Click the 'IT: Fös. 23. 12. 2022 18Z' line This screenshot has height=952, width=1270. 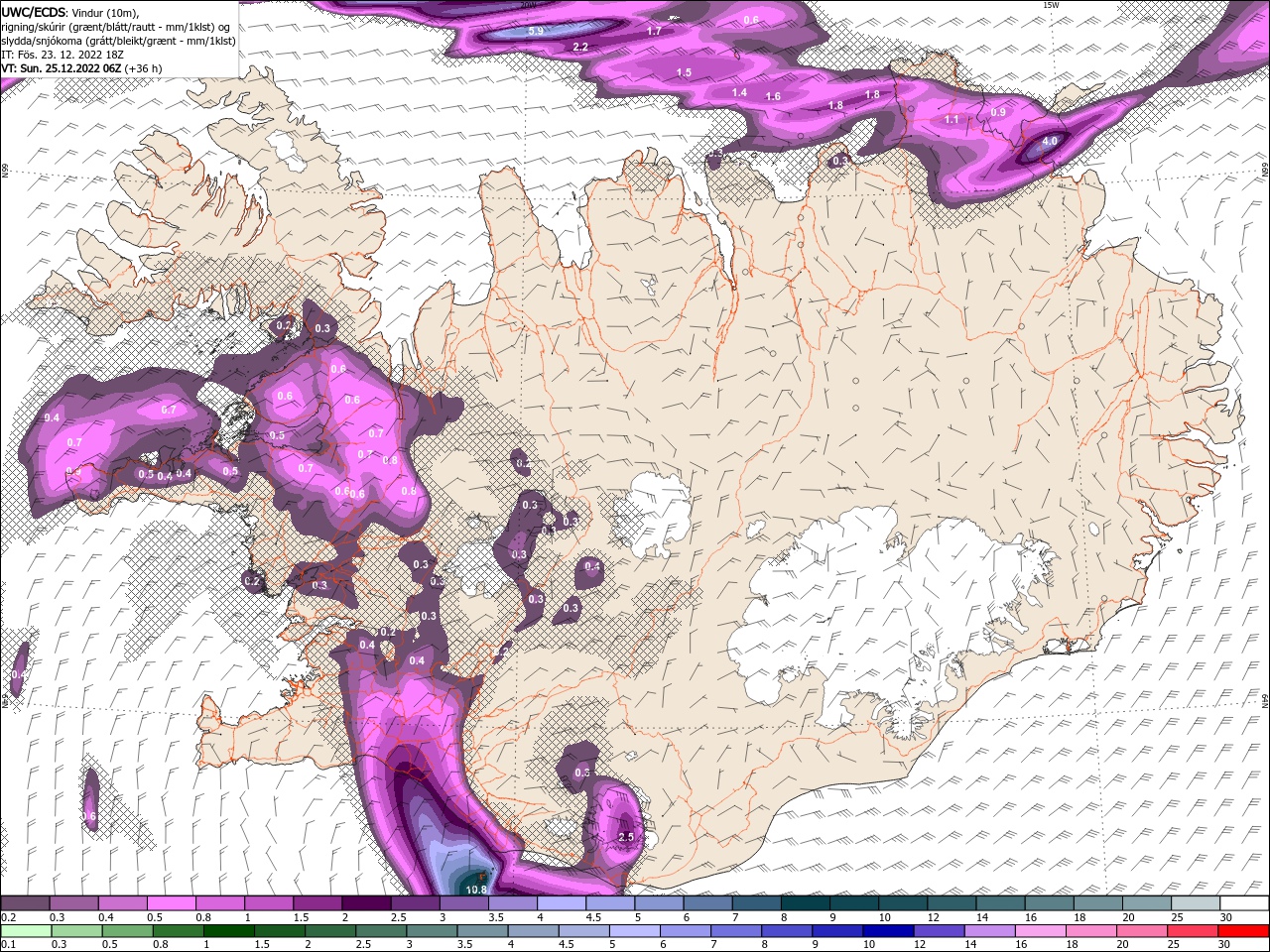pos(61,55)
